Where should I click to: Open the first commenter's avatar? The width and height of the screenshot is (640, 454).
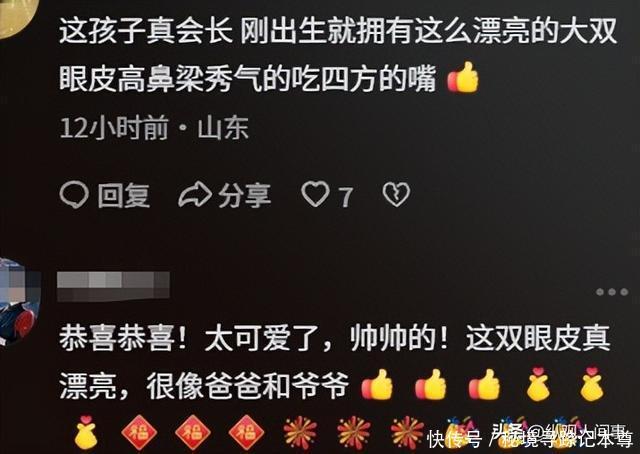(15, 16)
